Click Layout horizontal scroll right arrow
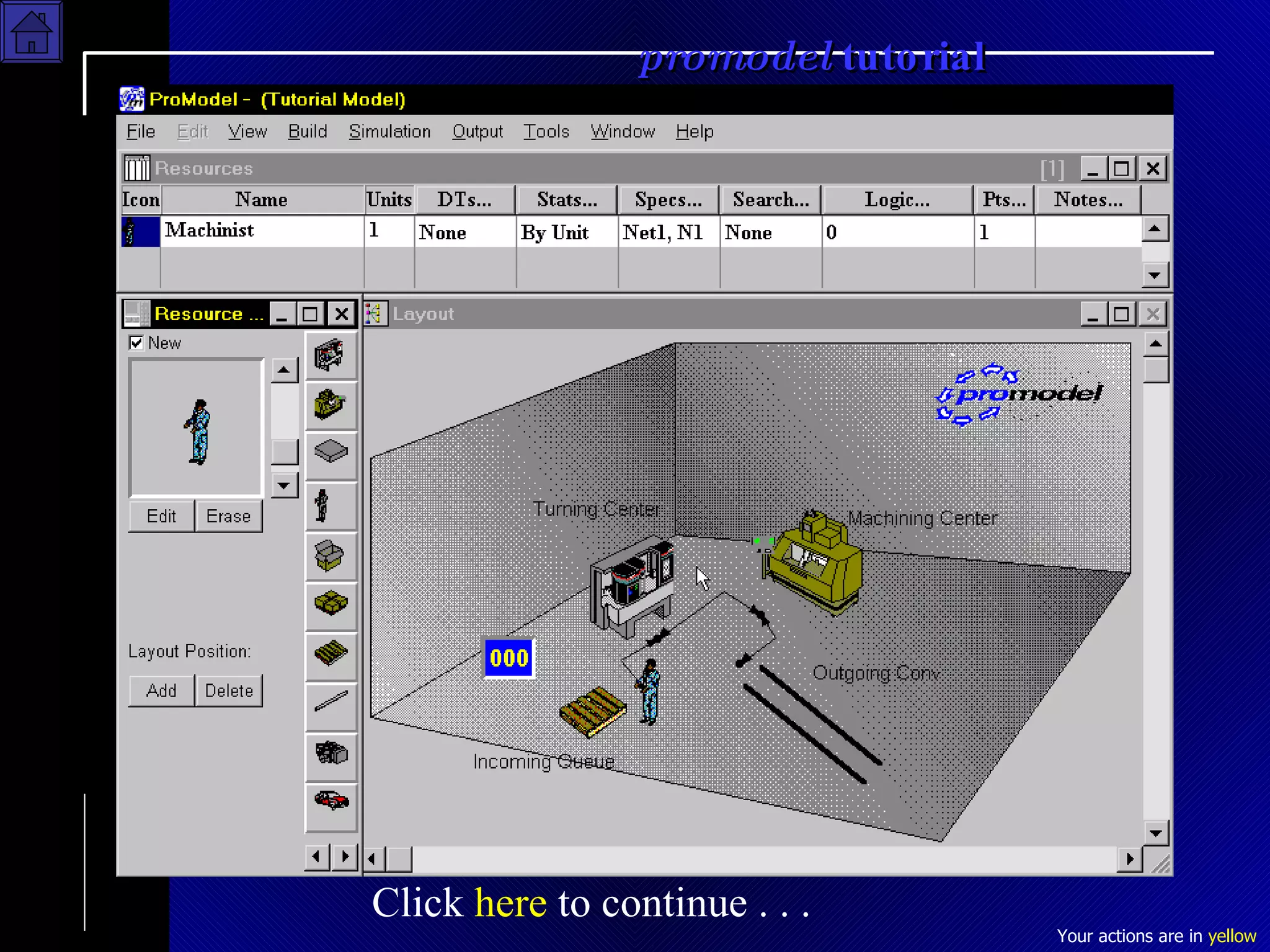Image resolution: width=1270 pixels, height=952 pixels. 1130,859
